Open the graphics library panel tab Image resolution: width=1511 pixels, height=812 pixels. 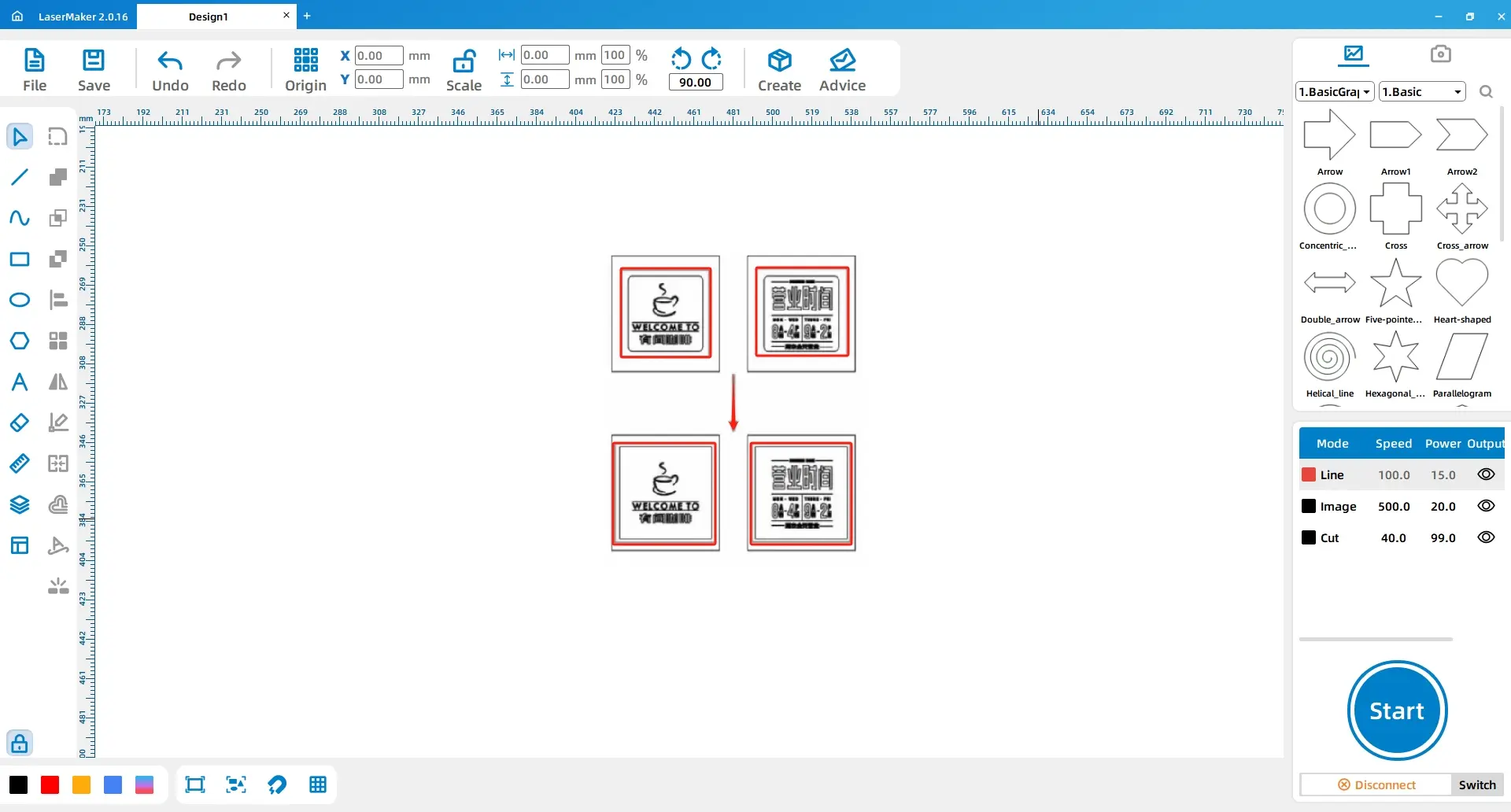pos(1353,54)
